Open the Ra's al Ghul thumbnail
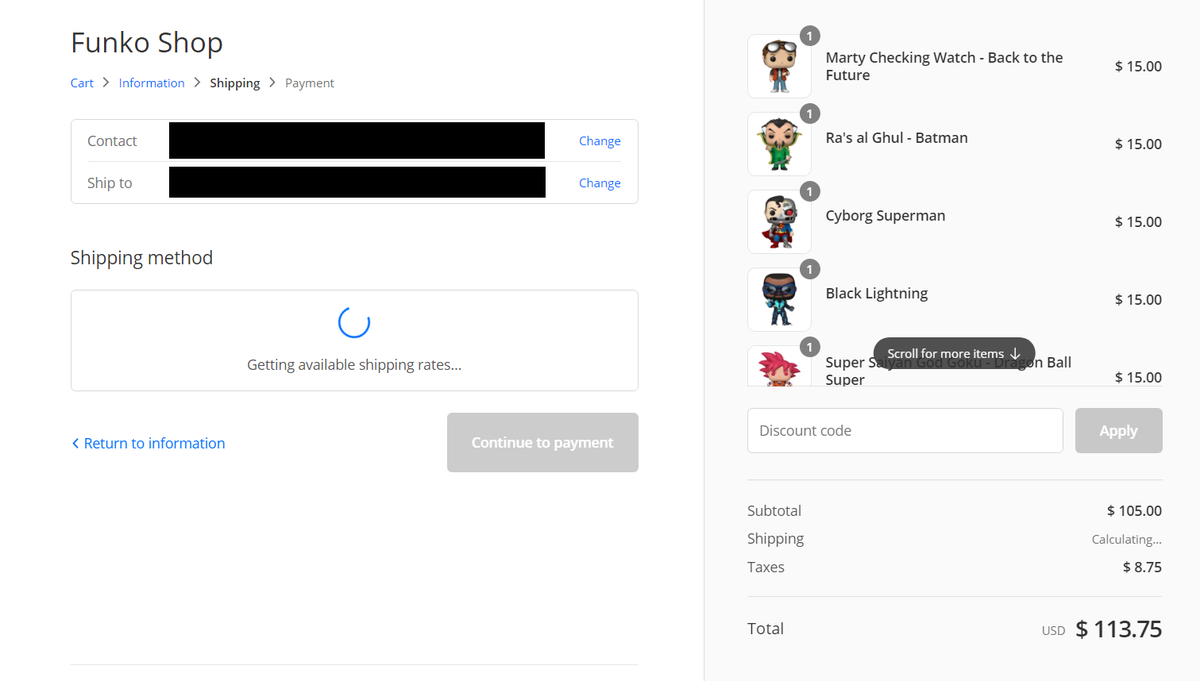 (779, 144)
